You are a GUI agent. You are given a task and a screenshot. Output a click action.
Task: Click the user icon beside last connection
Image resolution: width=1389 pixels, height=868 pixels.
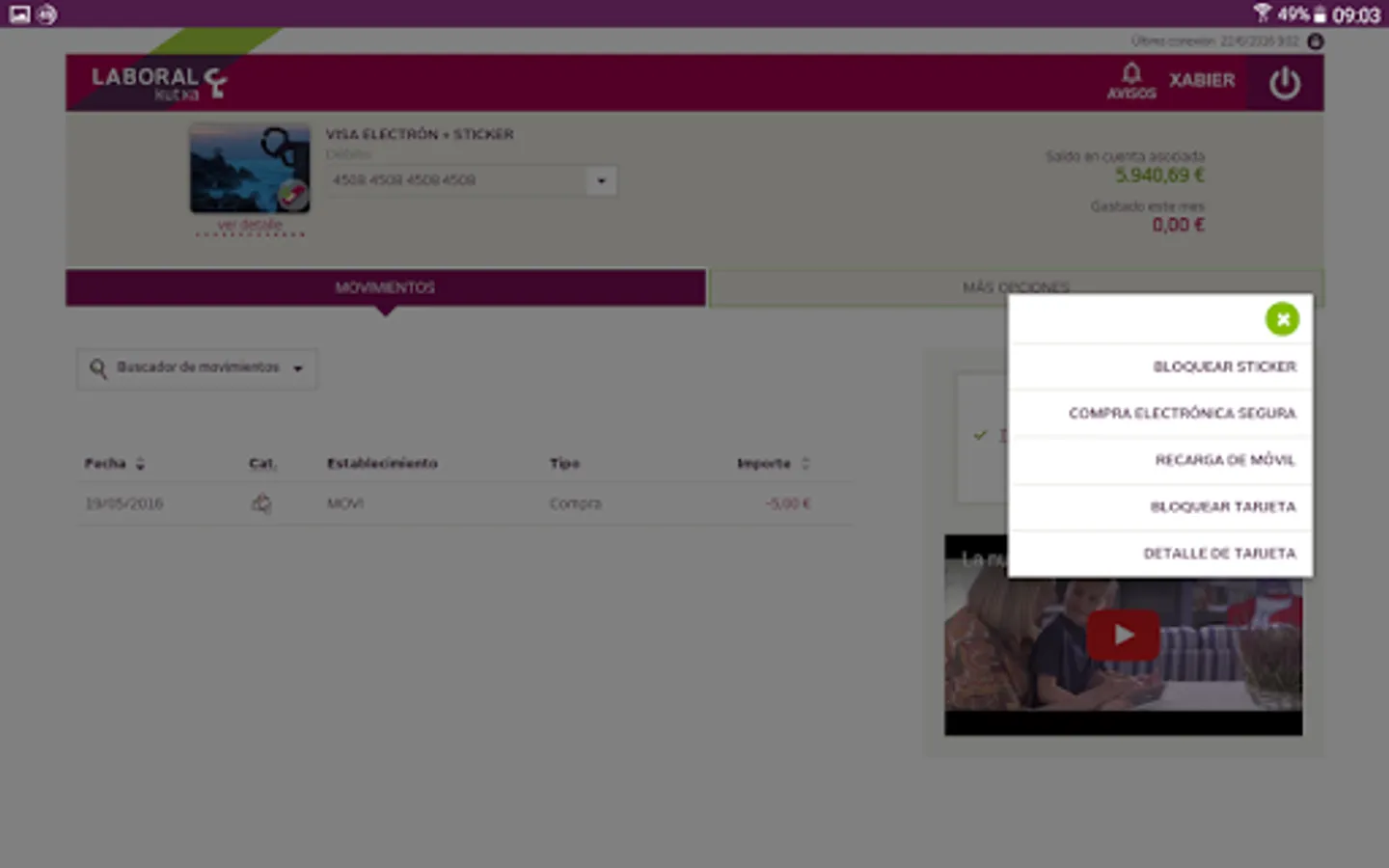tap(1315, 41)
